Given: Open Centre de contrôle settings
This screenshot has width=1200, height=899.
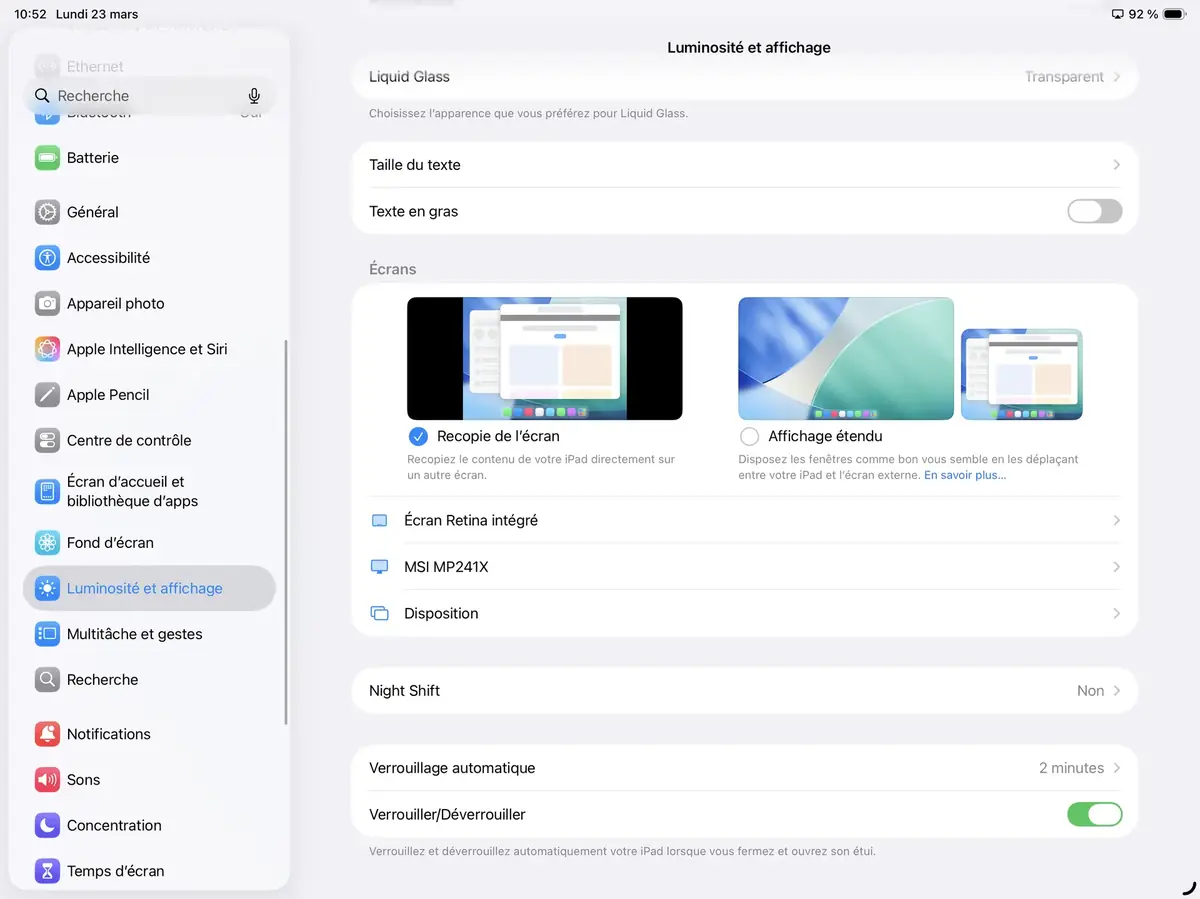Looking at the screenshot, I should pos(132,440).
